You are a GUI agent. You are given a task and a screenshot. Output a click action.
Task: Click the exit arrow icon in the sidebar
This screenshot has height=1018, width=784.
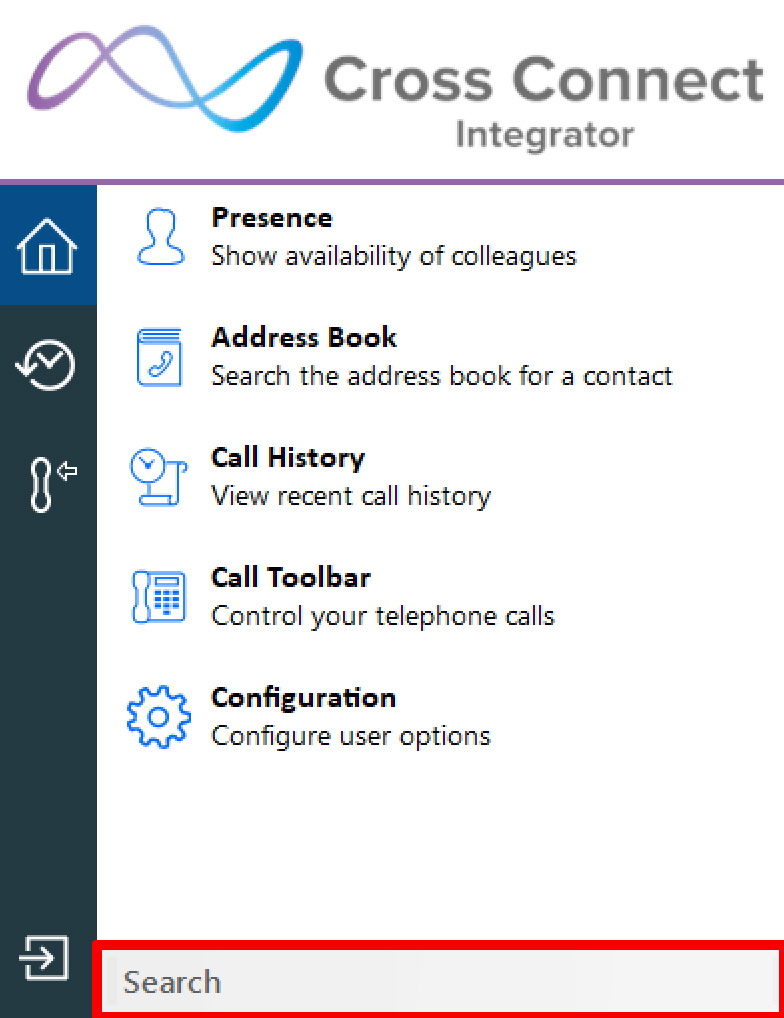point(44,958)
